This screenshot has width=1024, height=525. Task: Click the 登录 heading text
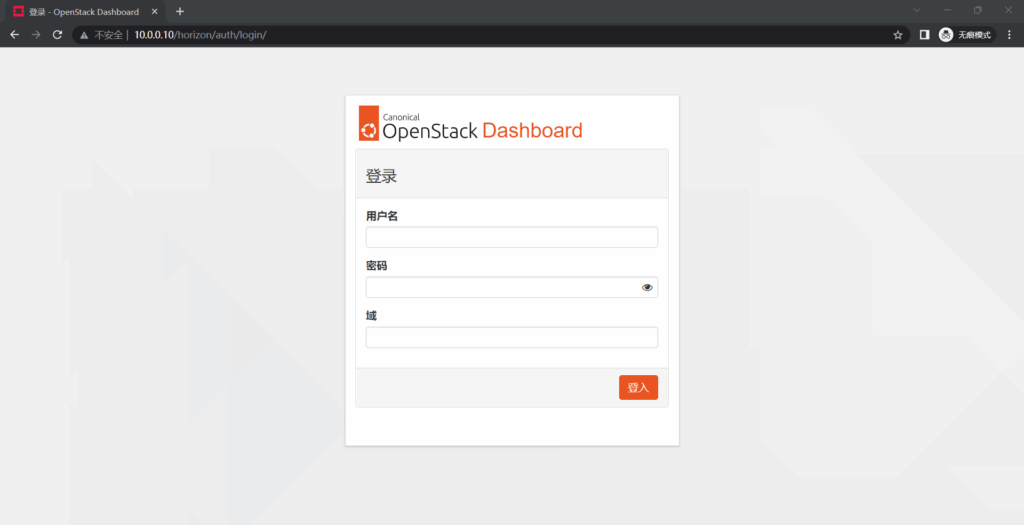(381, 176)
